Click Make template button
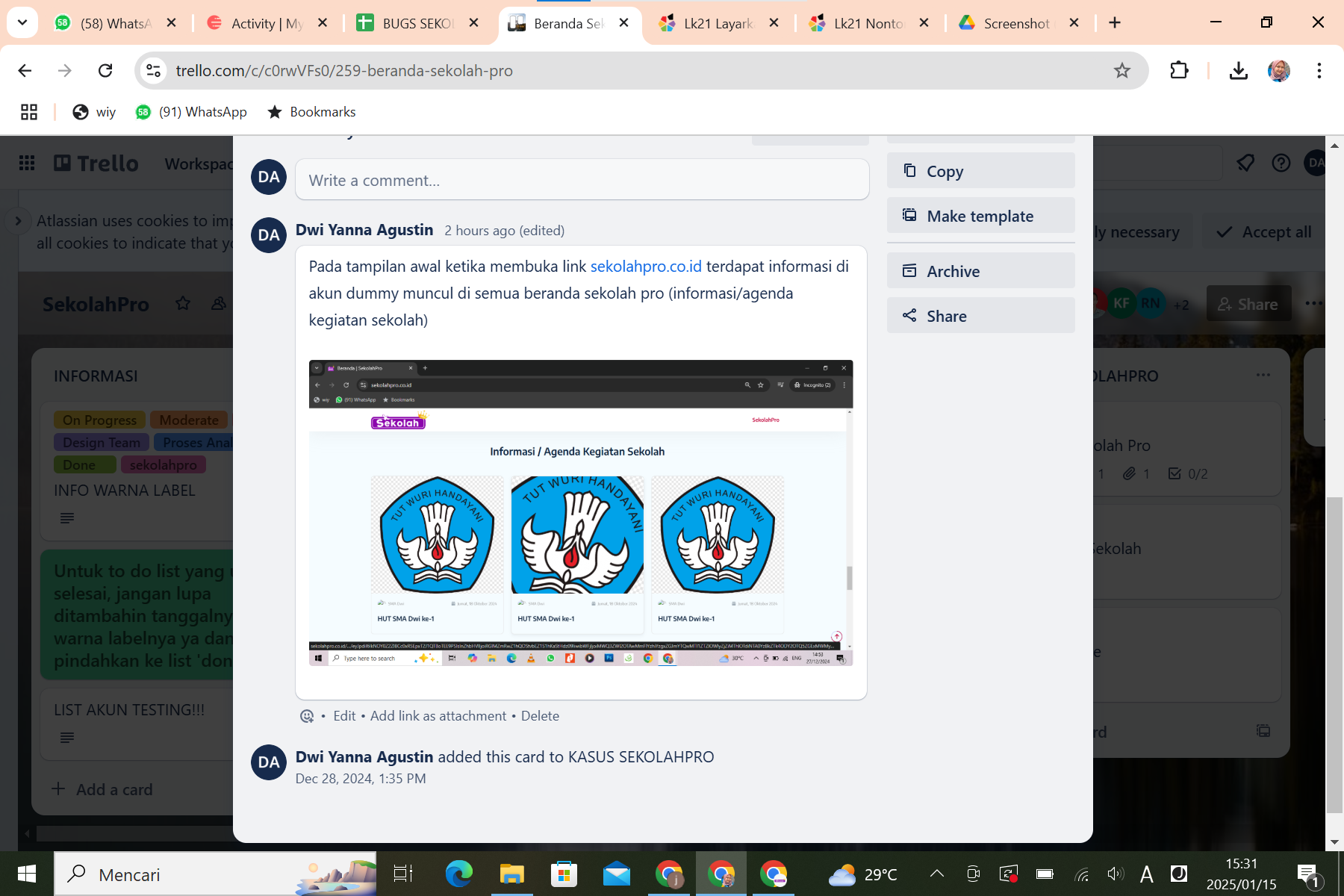This screenshot has height=896, width=1344. pyautogui.click(x=980, y=216)
